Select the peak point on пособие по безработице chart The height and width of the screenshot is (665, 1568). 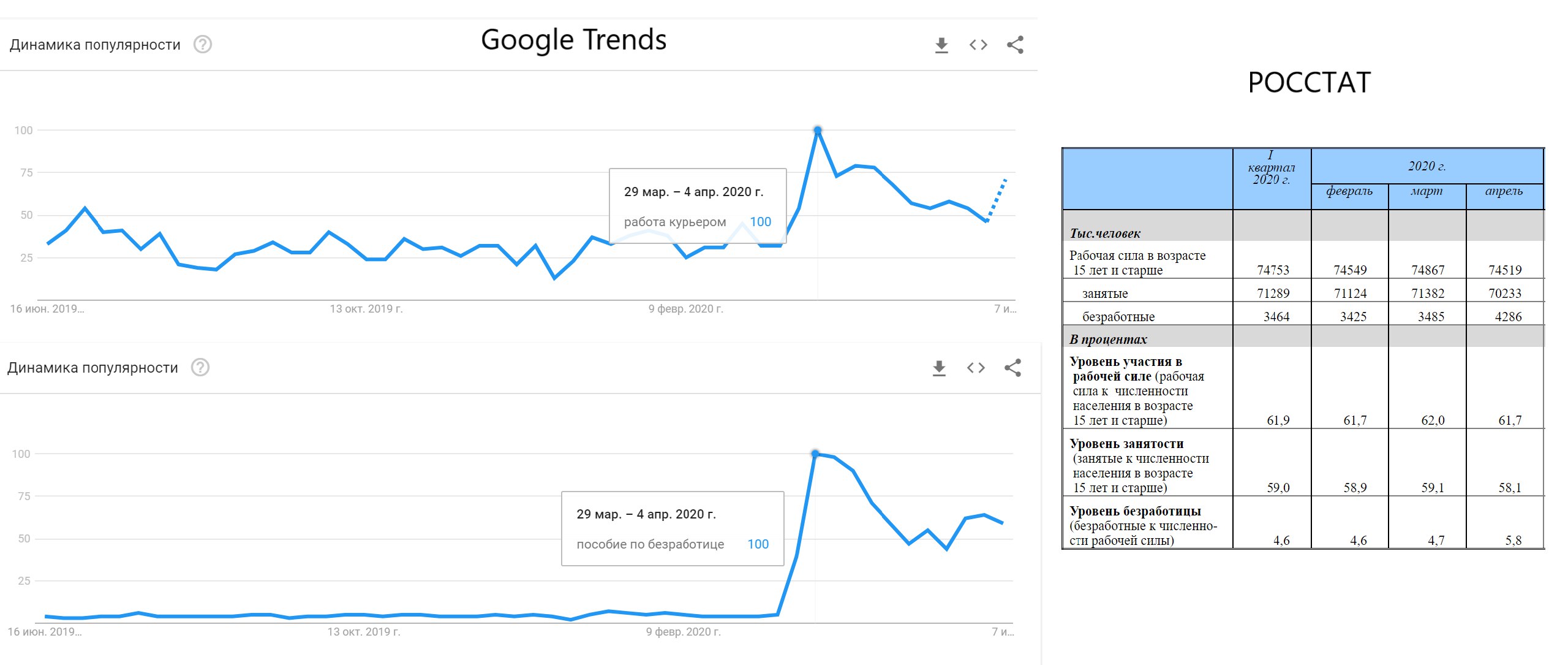(x=815, y=454)
